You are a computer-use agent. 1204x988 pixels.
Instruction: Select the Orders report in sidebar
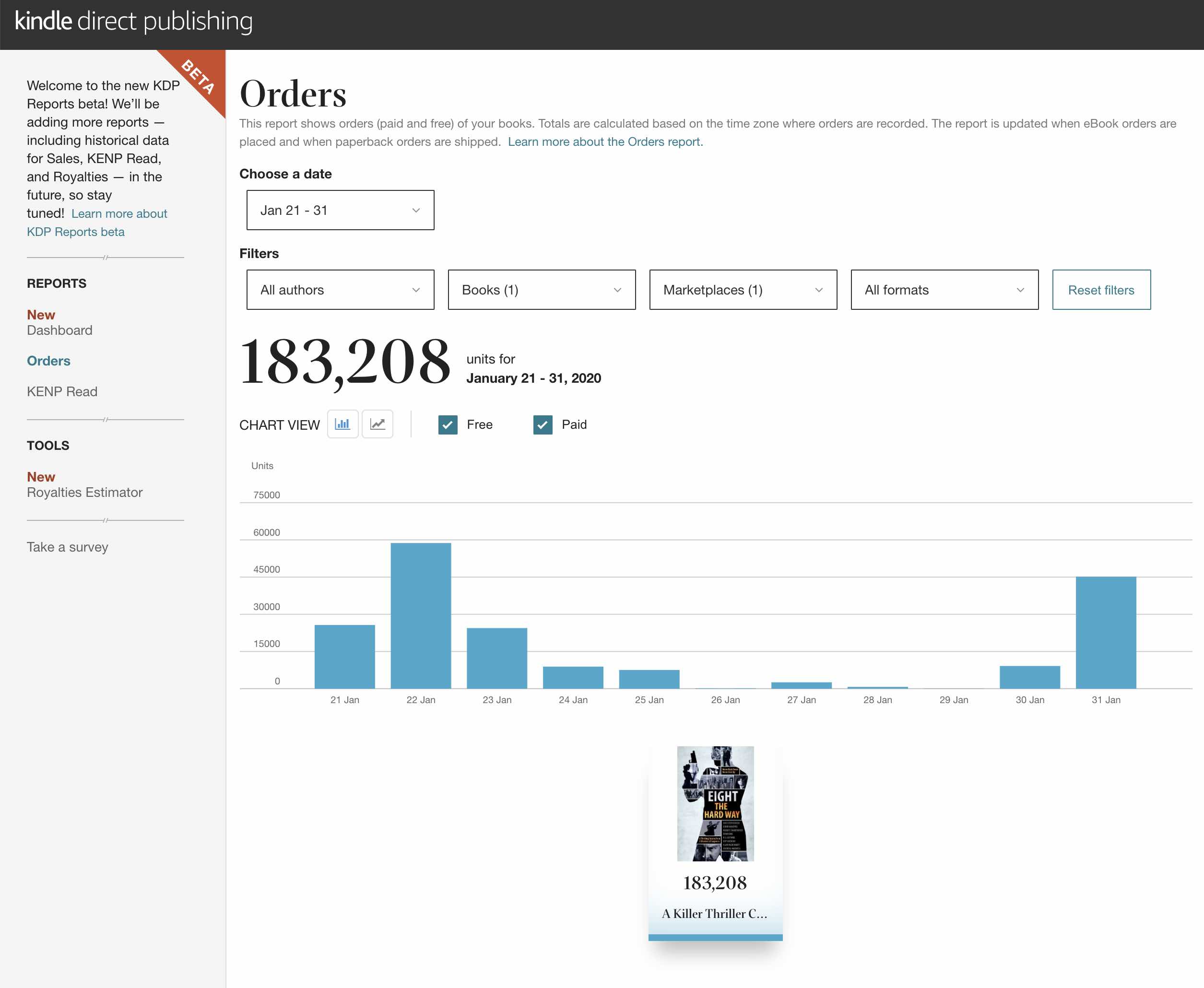(x=48, y=361)
